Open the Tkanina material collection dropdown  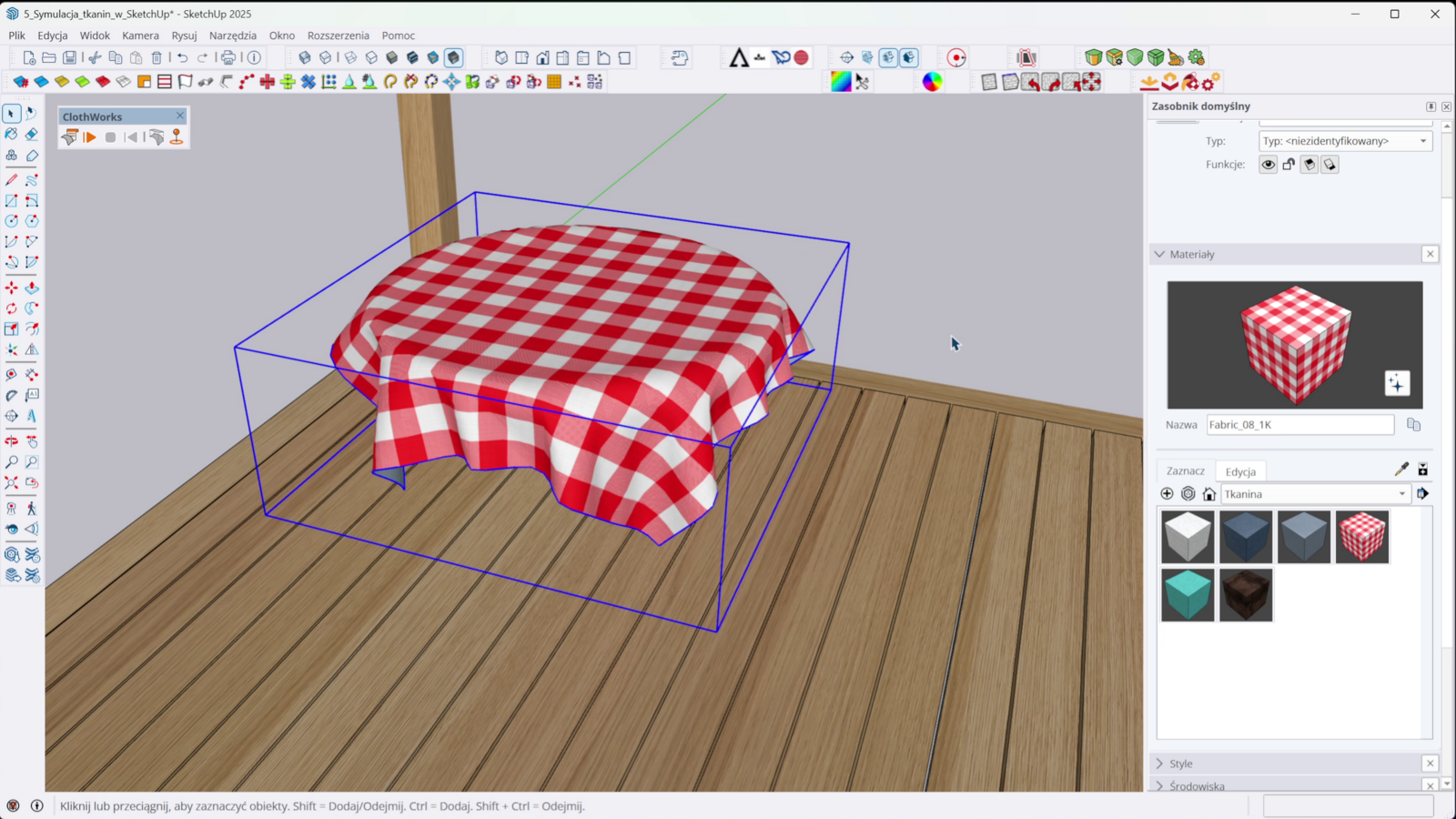coord(1314,494)
